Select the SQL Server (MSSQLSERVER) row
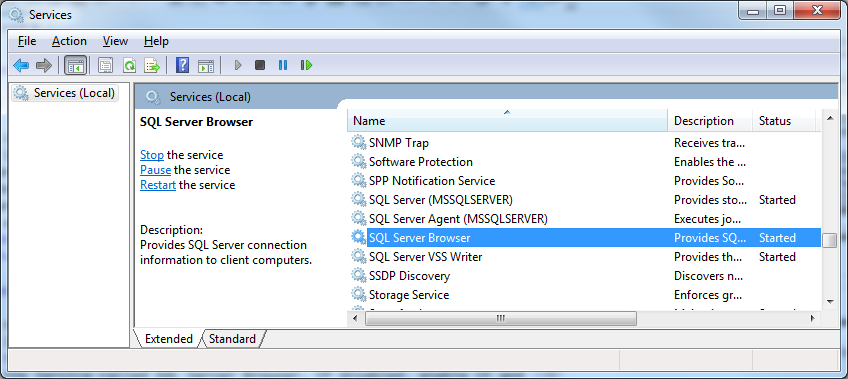 coord(583,200)
